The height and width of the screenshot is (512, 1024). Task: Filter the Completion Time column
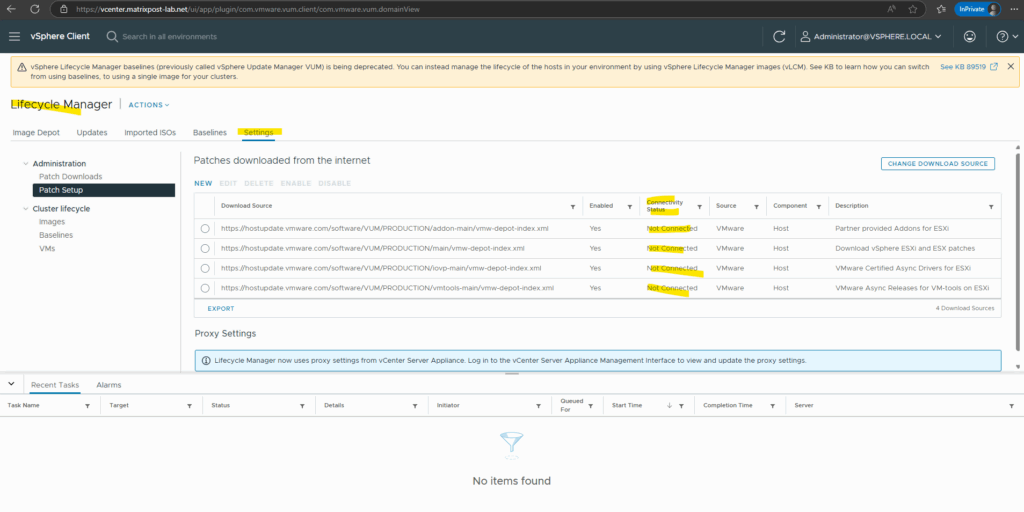pos(773,406)
